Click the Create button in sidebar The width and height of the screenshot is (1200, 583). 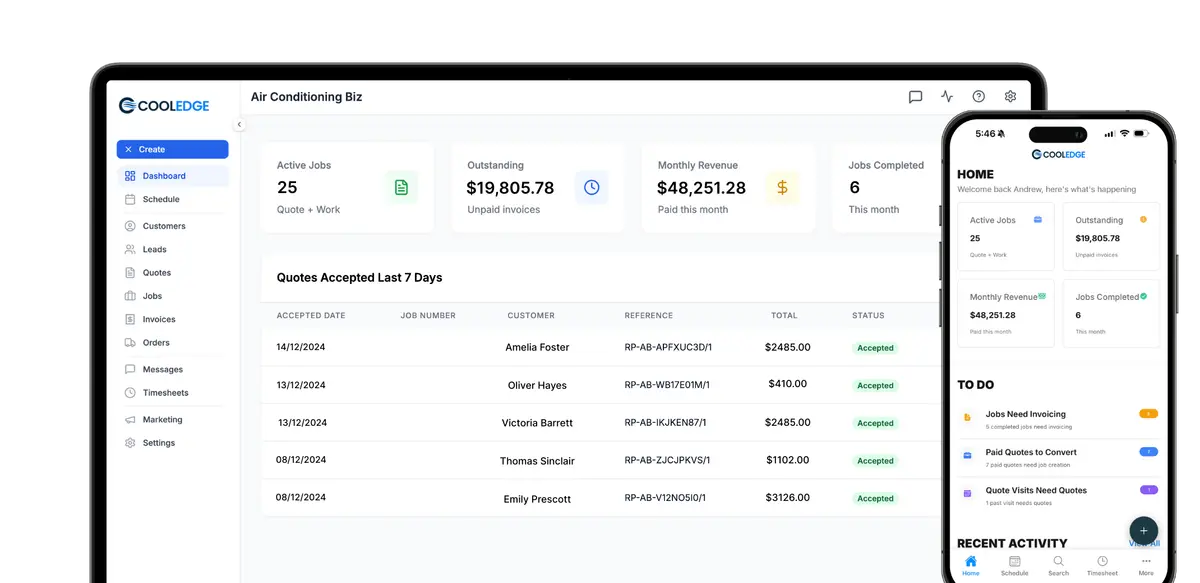tap(172, 149)
